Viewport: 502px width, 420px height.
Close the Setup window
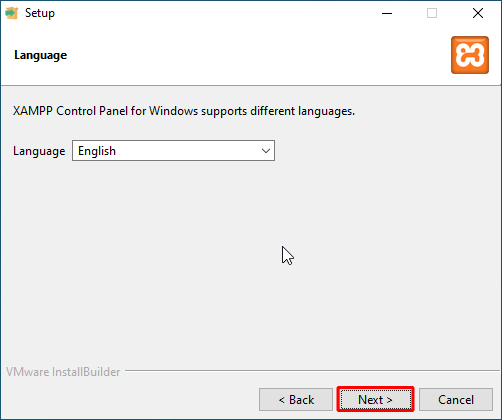(x=478, y=13)
